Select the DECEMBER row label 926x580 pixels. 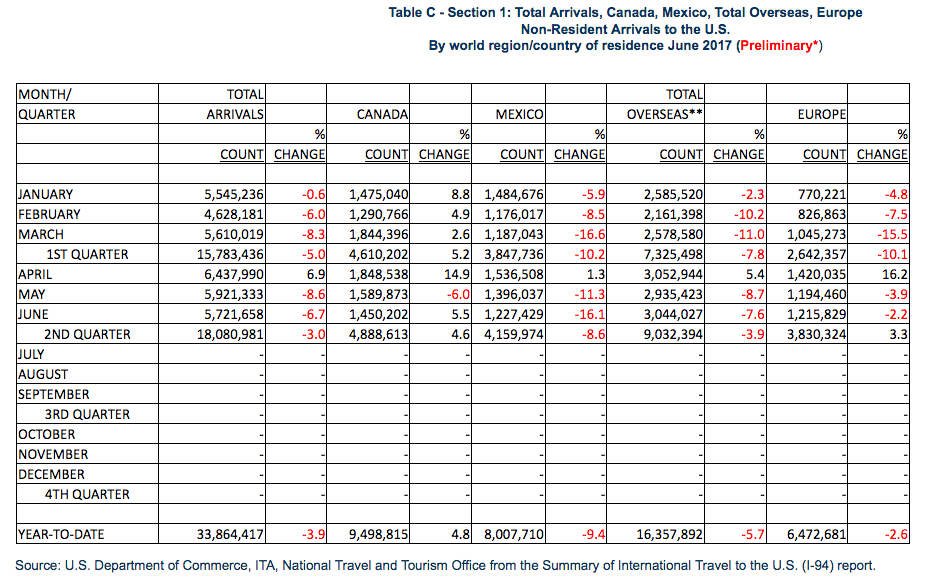point(51,474)
